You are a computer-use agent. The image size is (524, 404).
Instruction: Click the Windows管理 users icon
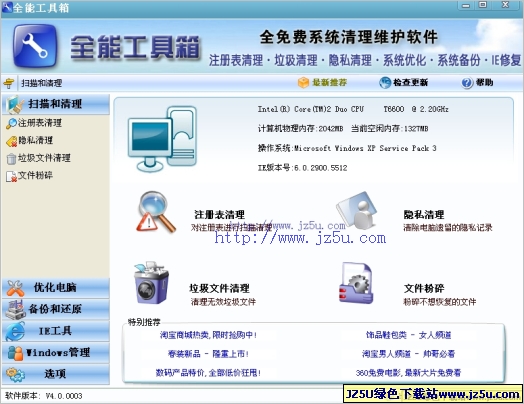(15, 353)
